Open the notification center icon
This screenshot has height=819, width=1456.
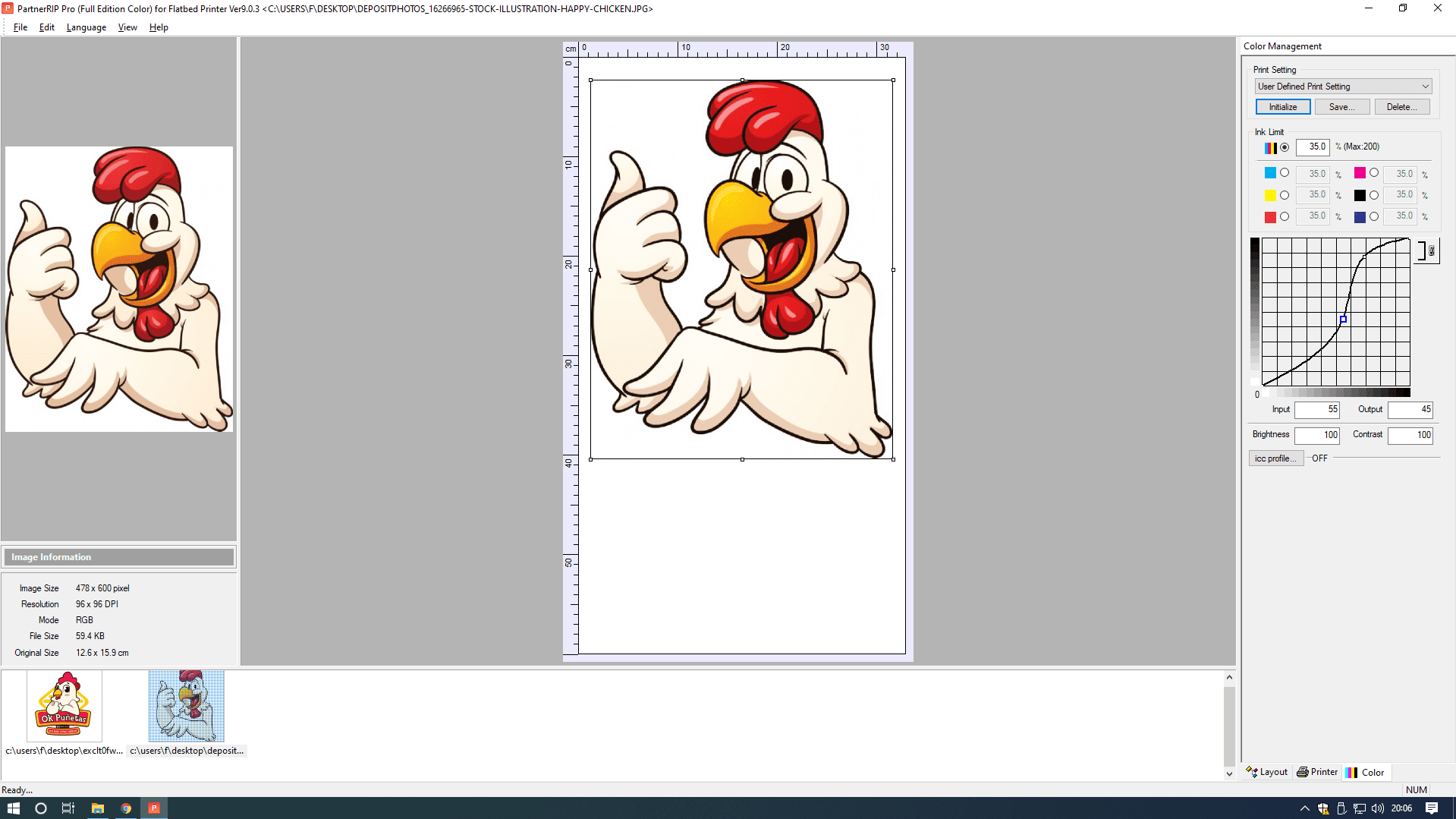[x=1432, y=808]
